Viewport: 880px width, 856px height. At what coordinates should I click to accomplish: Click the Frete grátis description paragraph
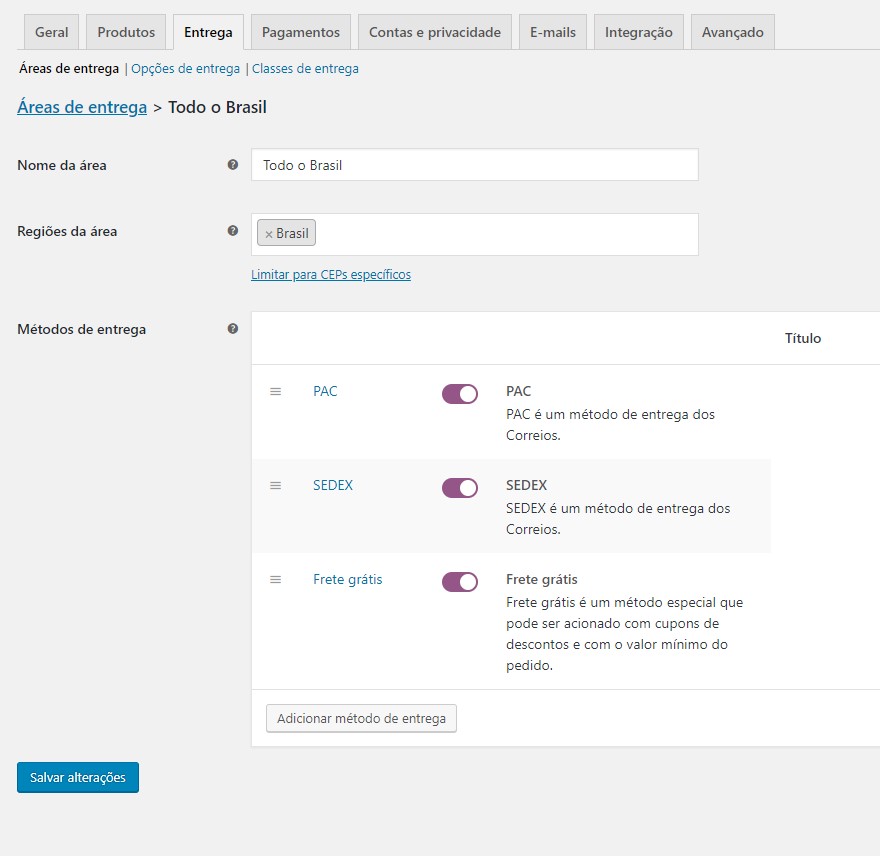[624, 634]
